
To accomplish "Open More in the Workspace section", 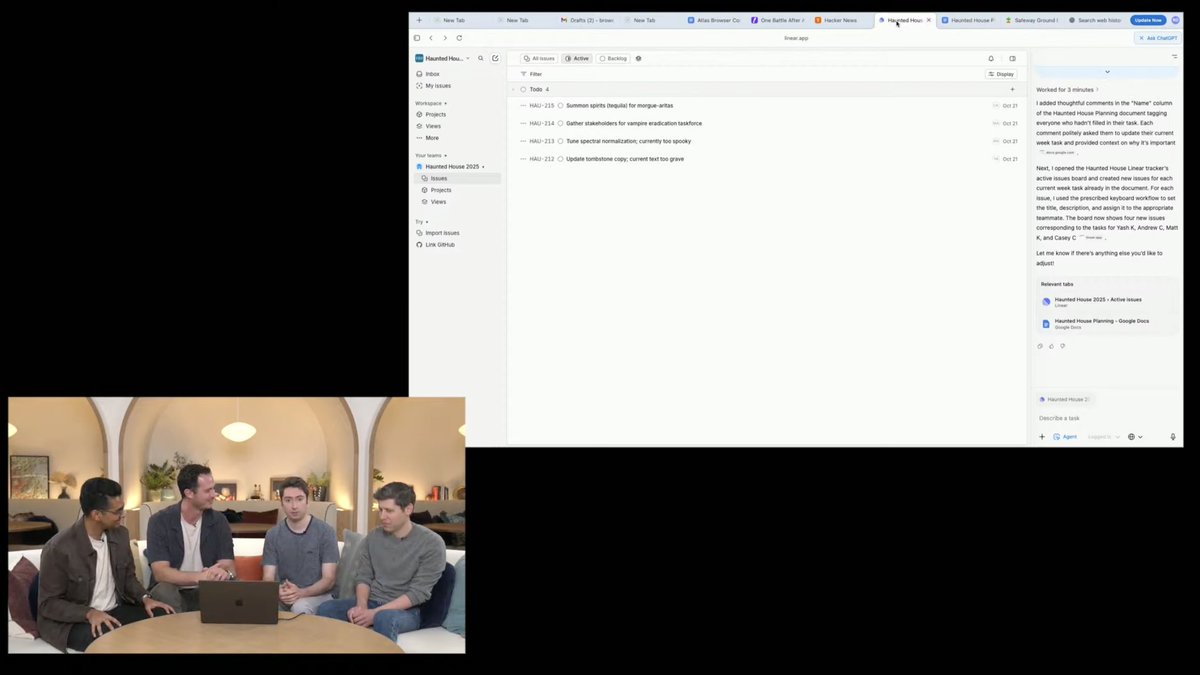I will [428, 138].
